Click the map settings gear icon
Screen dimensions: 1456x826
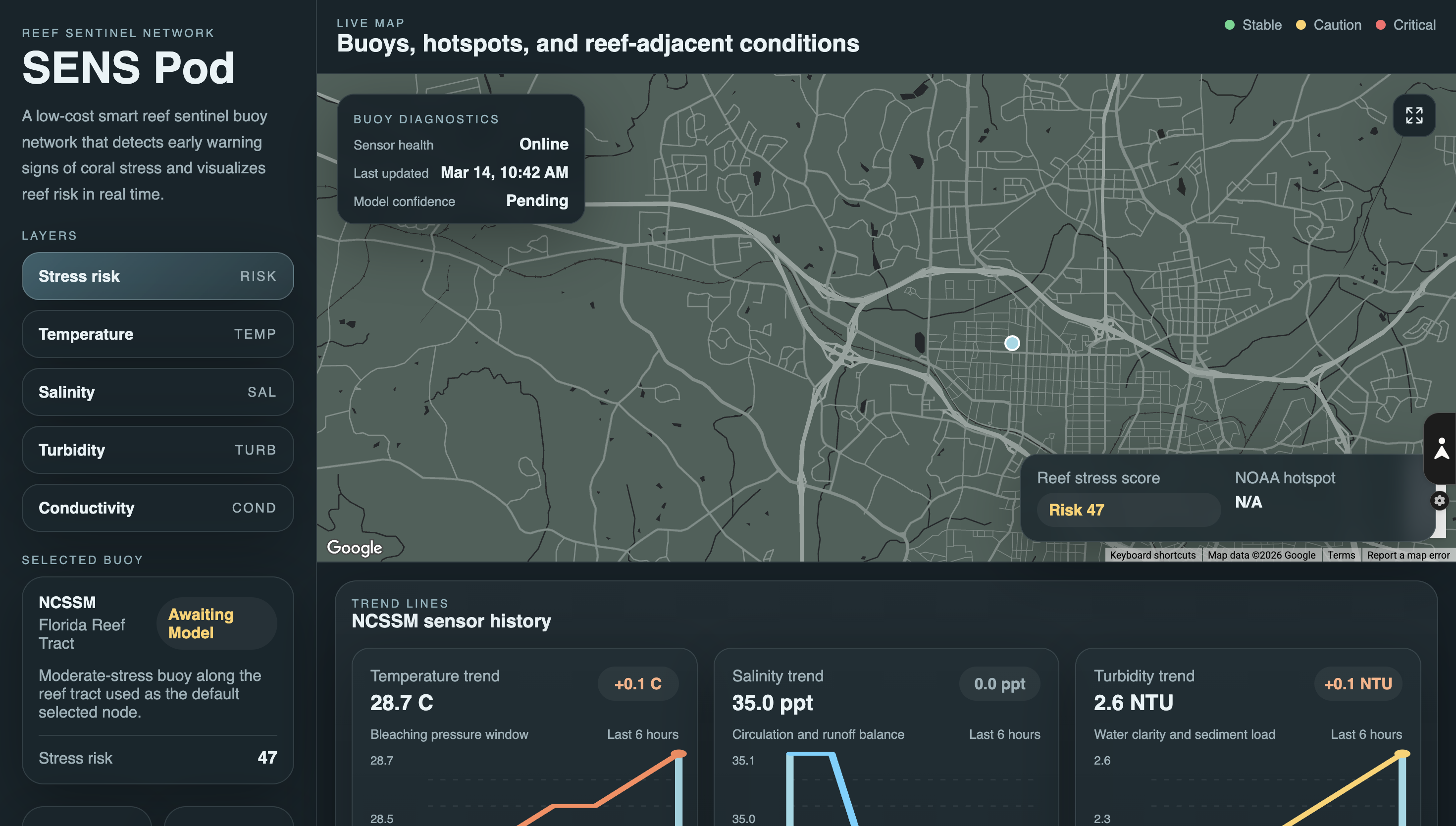click(x=1440, y=500)
